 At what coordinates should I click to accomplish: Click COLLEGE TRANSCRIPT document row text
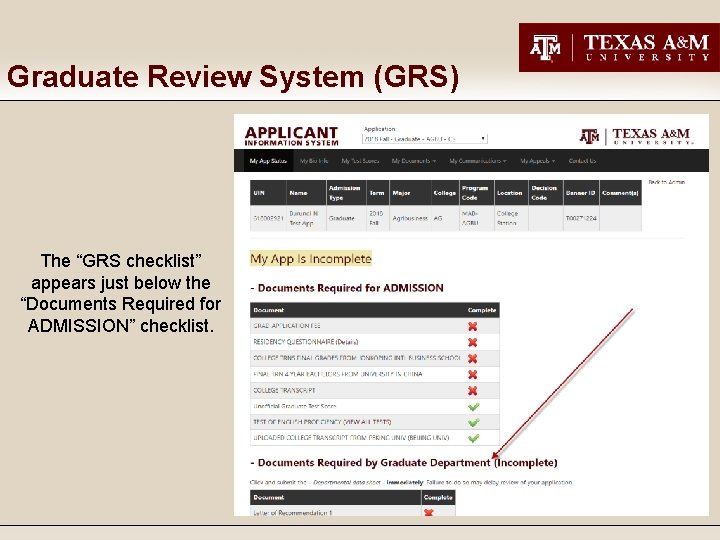pos(284,391)
